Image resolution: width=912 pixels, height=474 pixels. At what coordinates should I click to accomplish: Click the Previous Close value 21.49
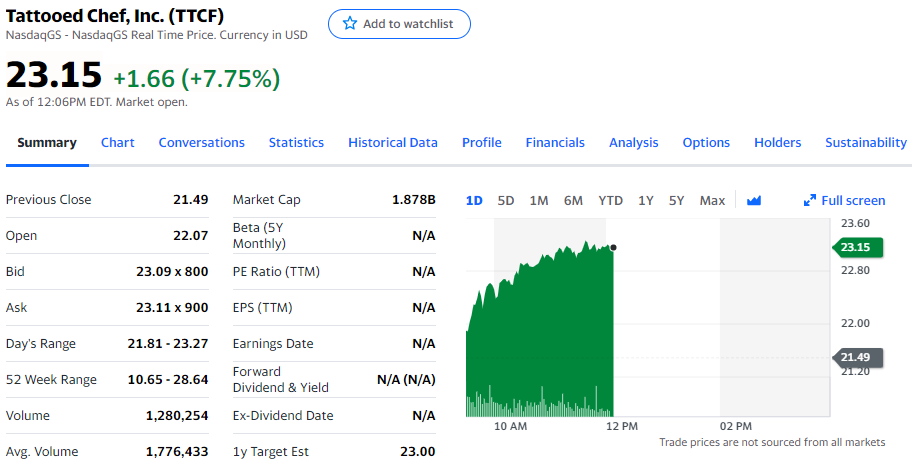click(x=190, y=199)
